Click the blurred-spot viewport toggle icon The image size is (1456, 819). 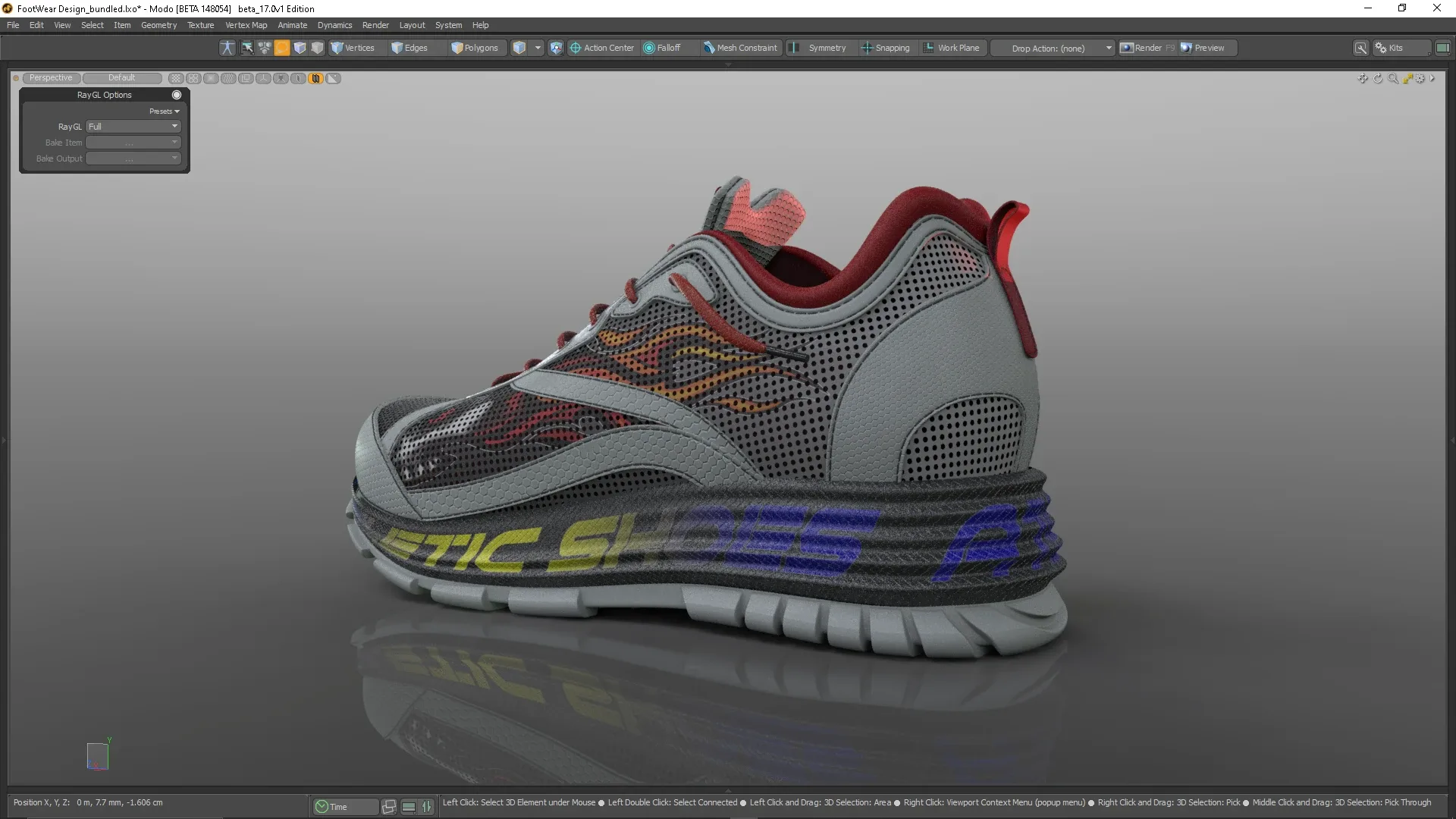click(211, 78)
